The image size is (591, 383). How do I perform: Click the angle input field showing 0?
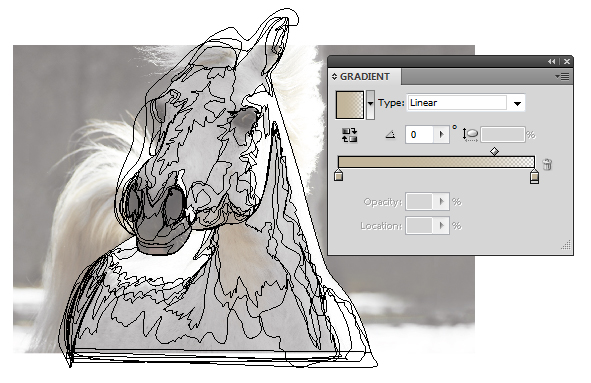420,135
